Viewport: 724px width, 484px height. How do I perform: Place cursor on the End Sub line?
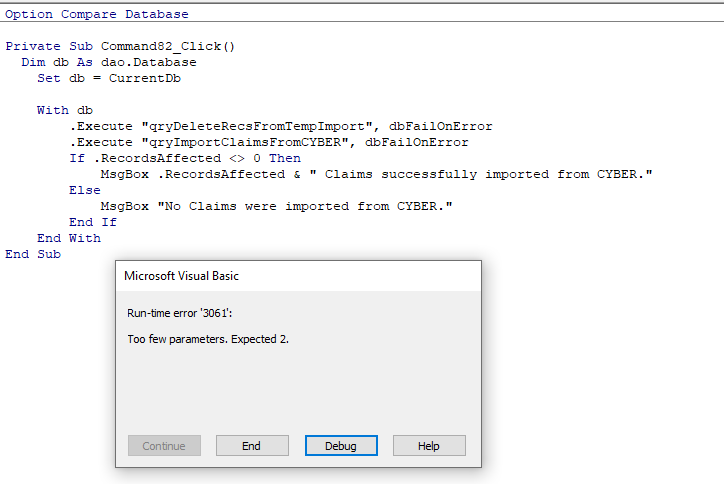[33, 254]
